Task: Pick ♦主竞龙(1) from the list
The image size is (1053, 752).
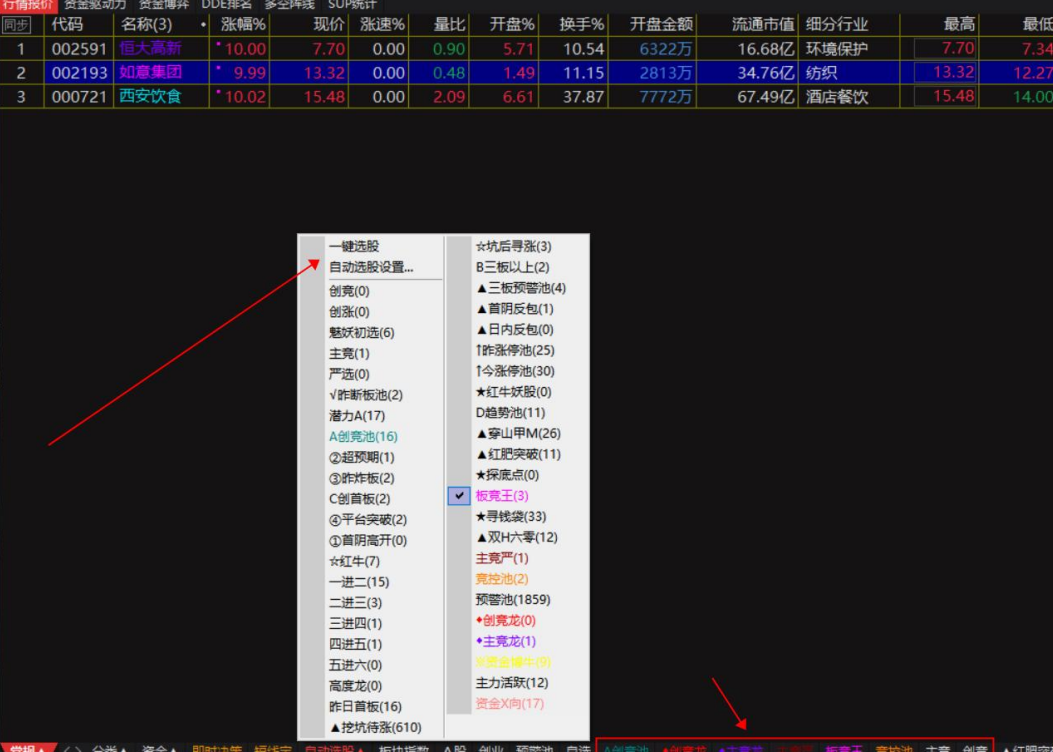Action: click(505, 641)
